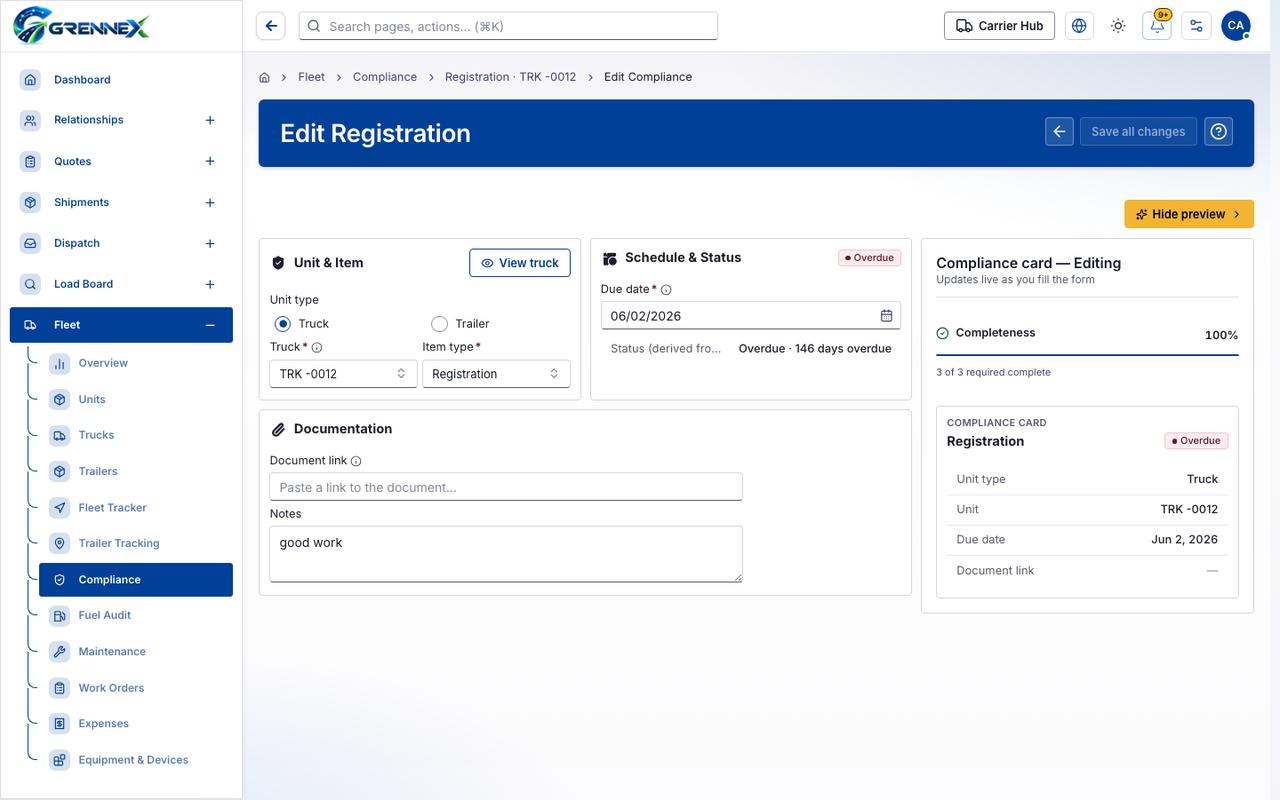This screenshot has height=800, width=1280.
Task: Expand the Relationships menu plus
Action: 210,120
